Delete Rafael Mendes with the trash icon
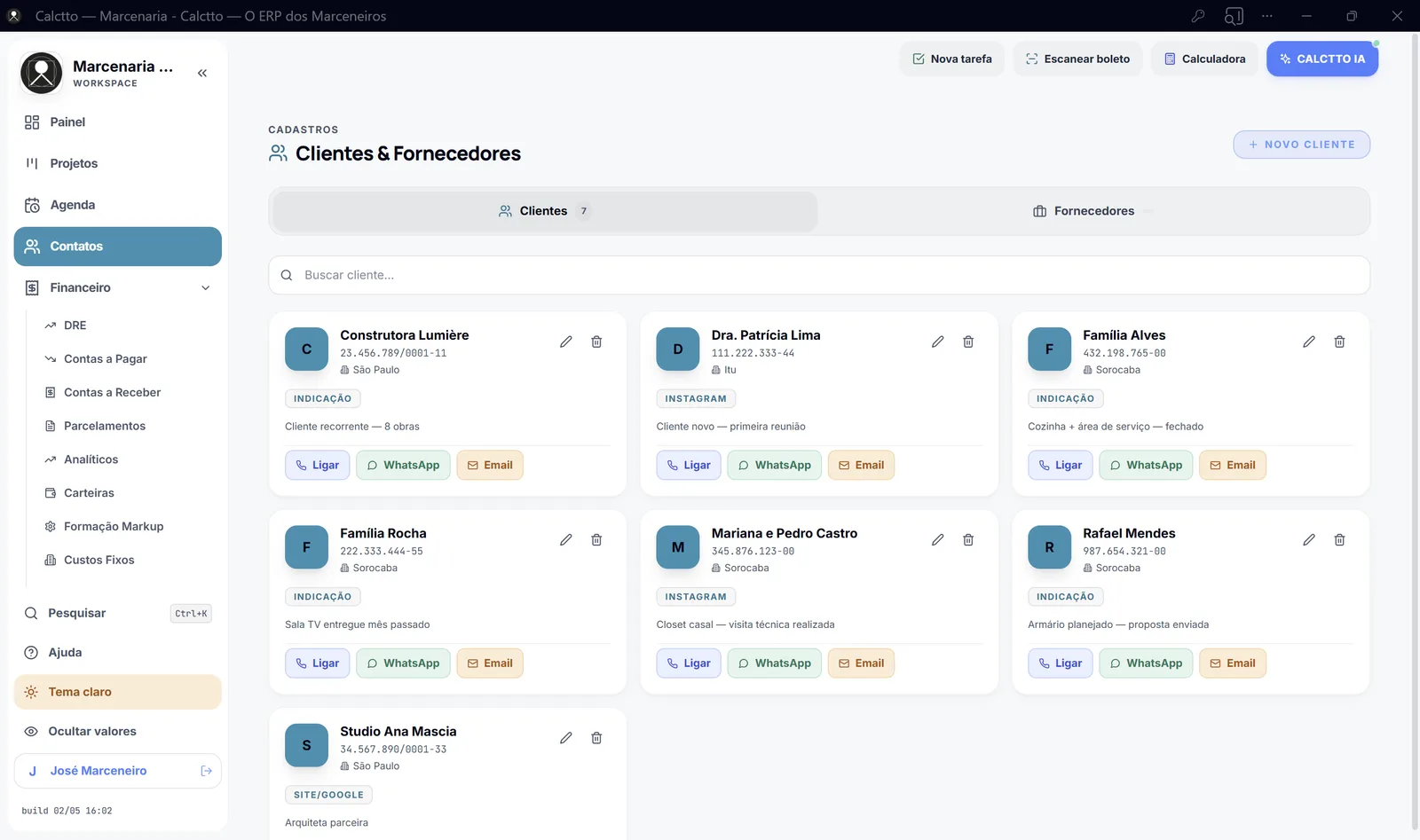 click(x=1339, y=539)
